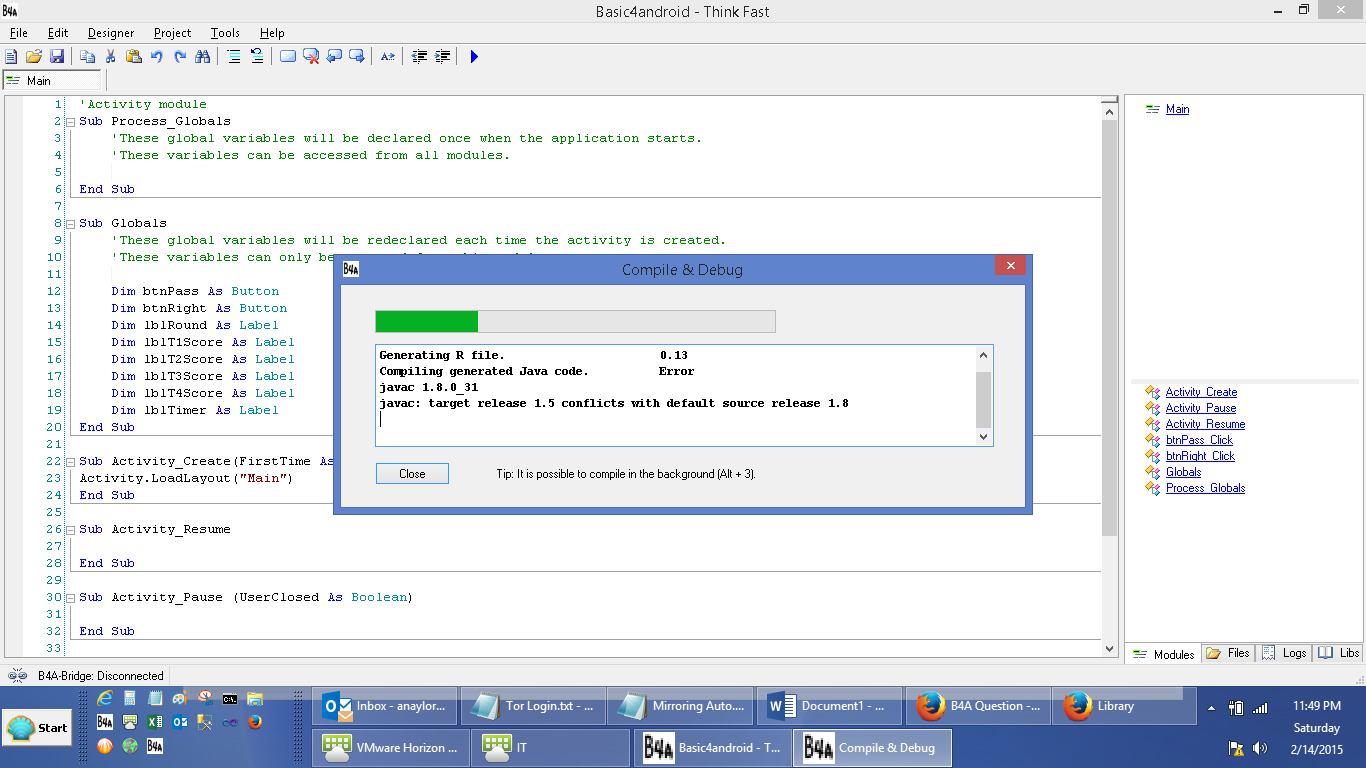Image resolution: width=1366 pixels, height=768 pixels.
Task: Switch to the Files tab
Action: point(1228,653)
